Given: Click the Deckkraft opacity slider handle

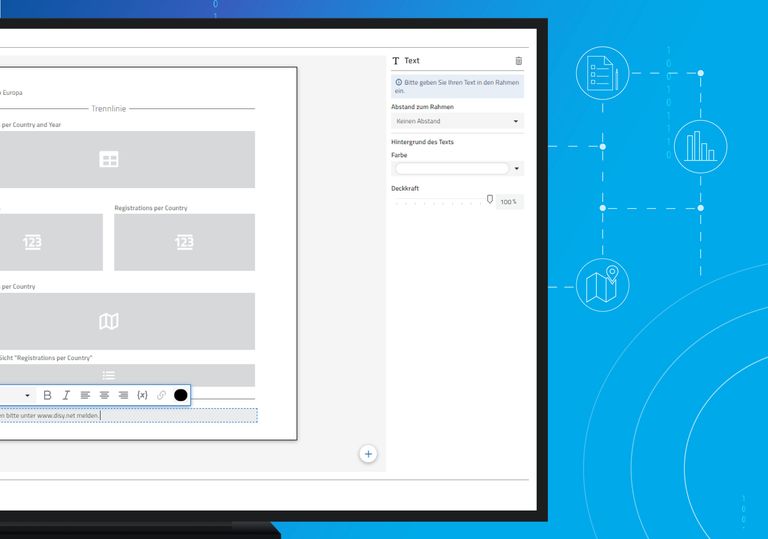Looking at the screenshot, I should click(x=490, y=200).
